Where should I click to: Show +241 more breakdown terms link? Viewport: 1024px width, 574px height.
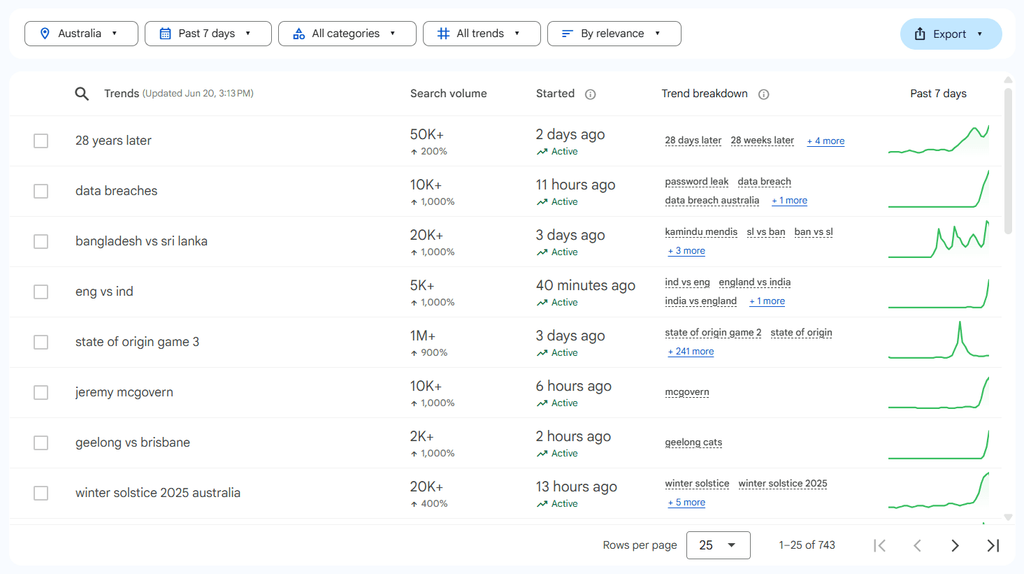click(x=691, y=352)
